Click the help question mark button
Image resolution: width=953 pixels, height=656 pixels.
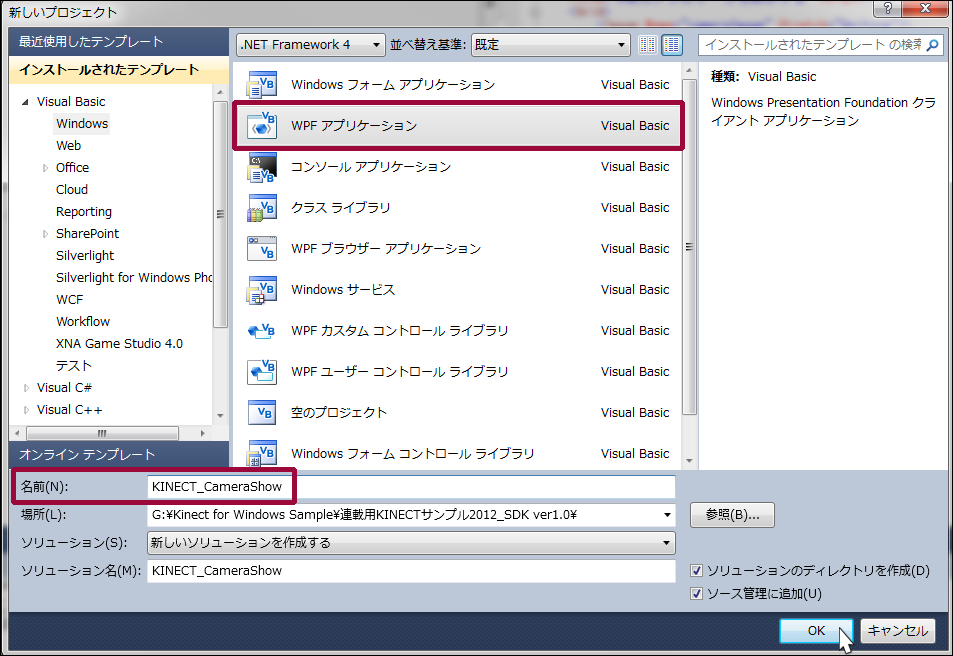pos(887,8)
